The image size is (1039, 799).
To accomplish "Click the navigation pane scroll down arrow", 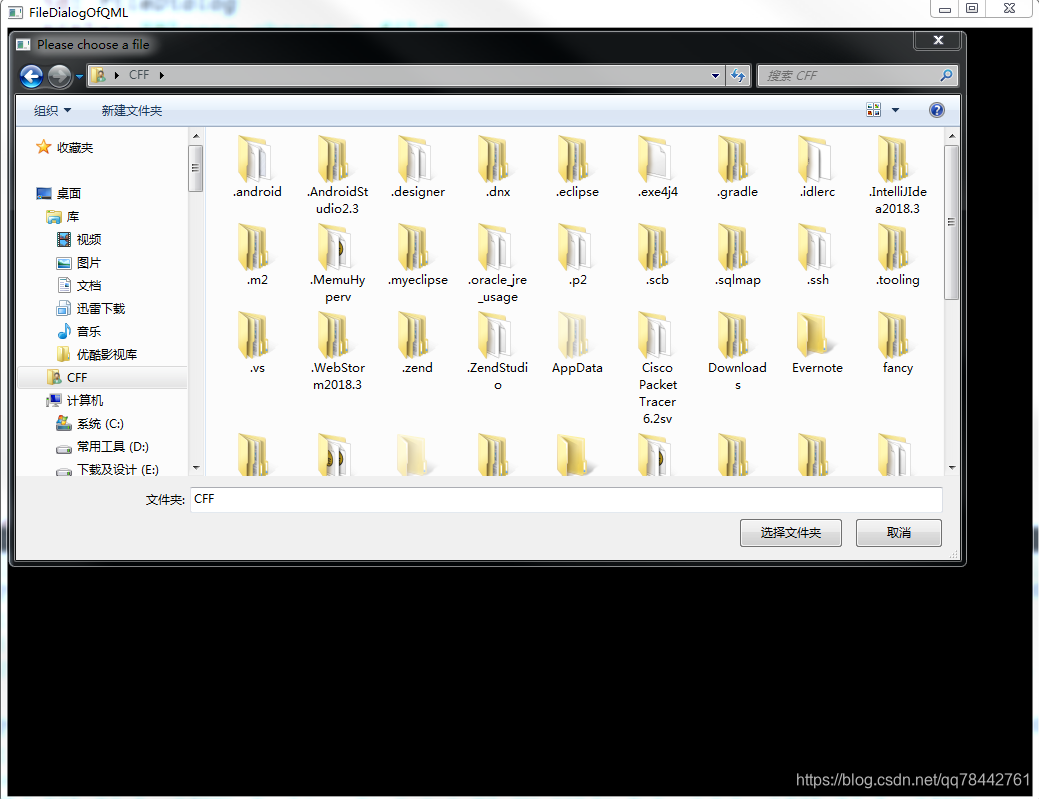I will [x=195, y=468].
